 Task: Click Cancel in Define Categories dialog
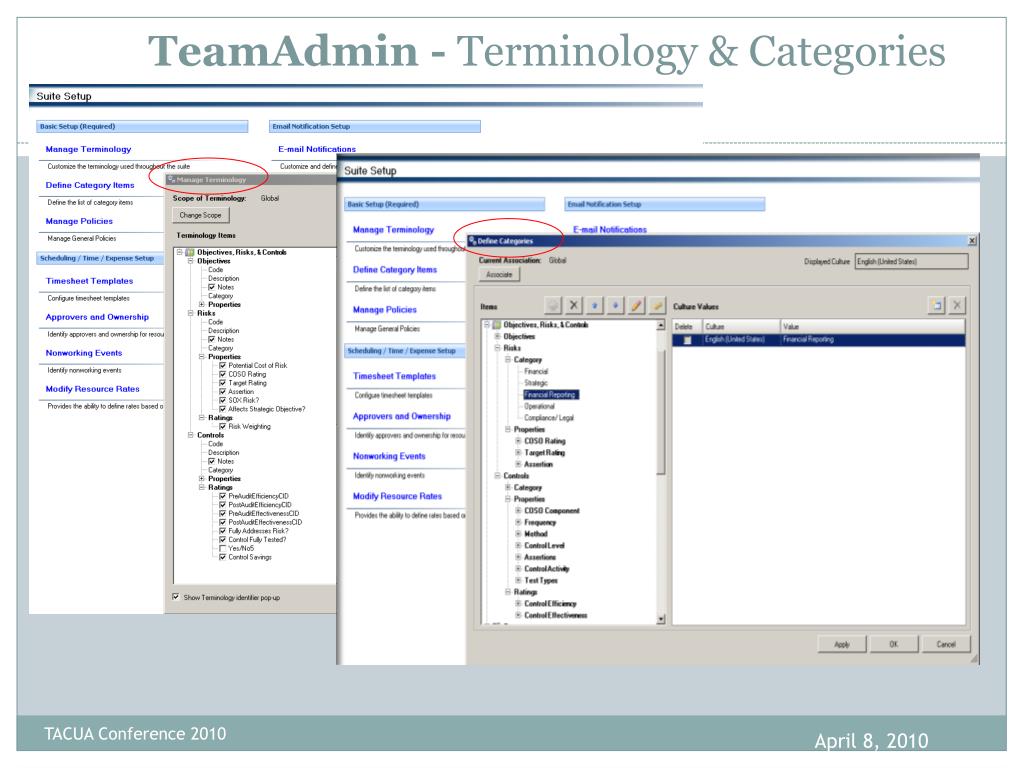tap(946, 644)
